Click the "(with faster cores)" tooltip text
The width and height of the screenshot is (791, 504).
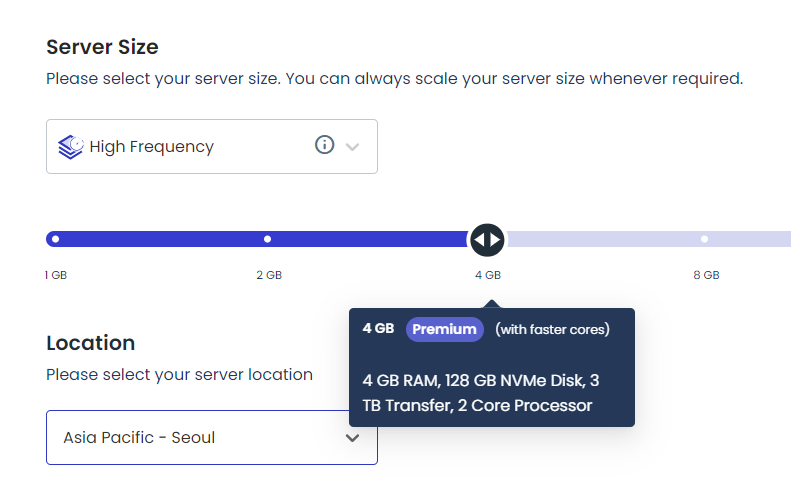(x=552, y=329)
